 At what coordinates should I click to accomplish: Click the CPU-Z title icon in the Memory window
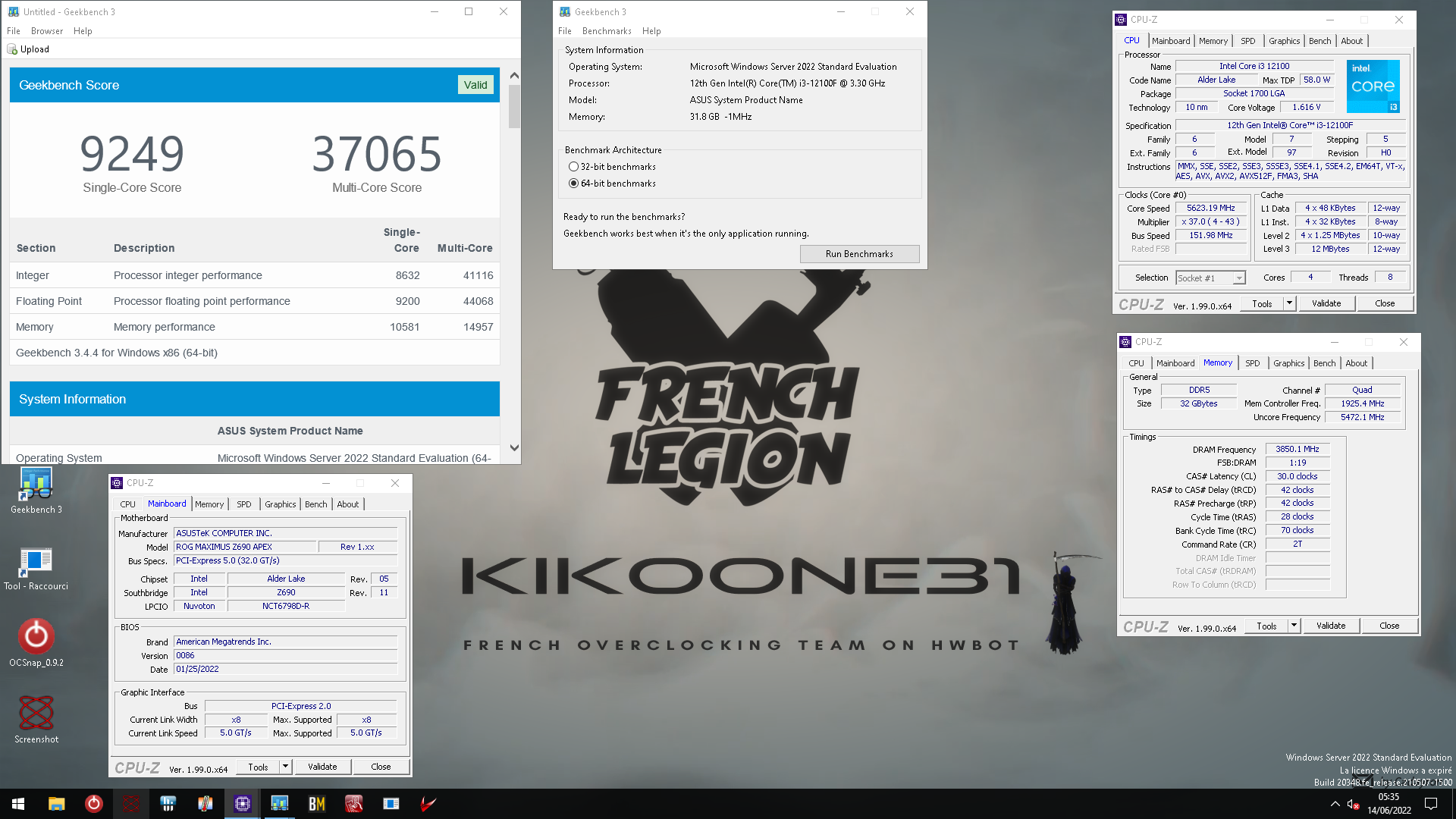[x=1125, y=342]
